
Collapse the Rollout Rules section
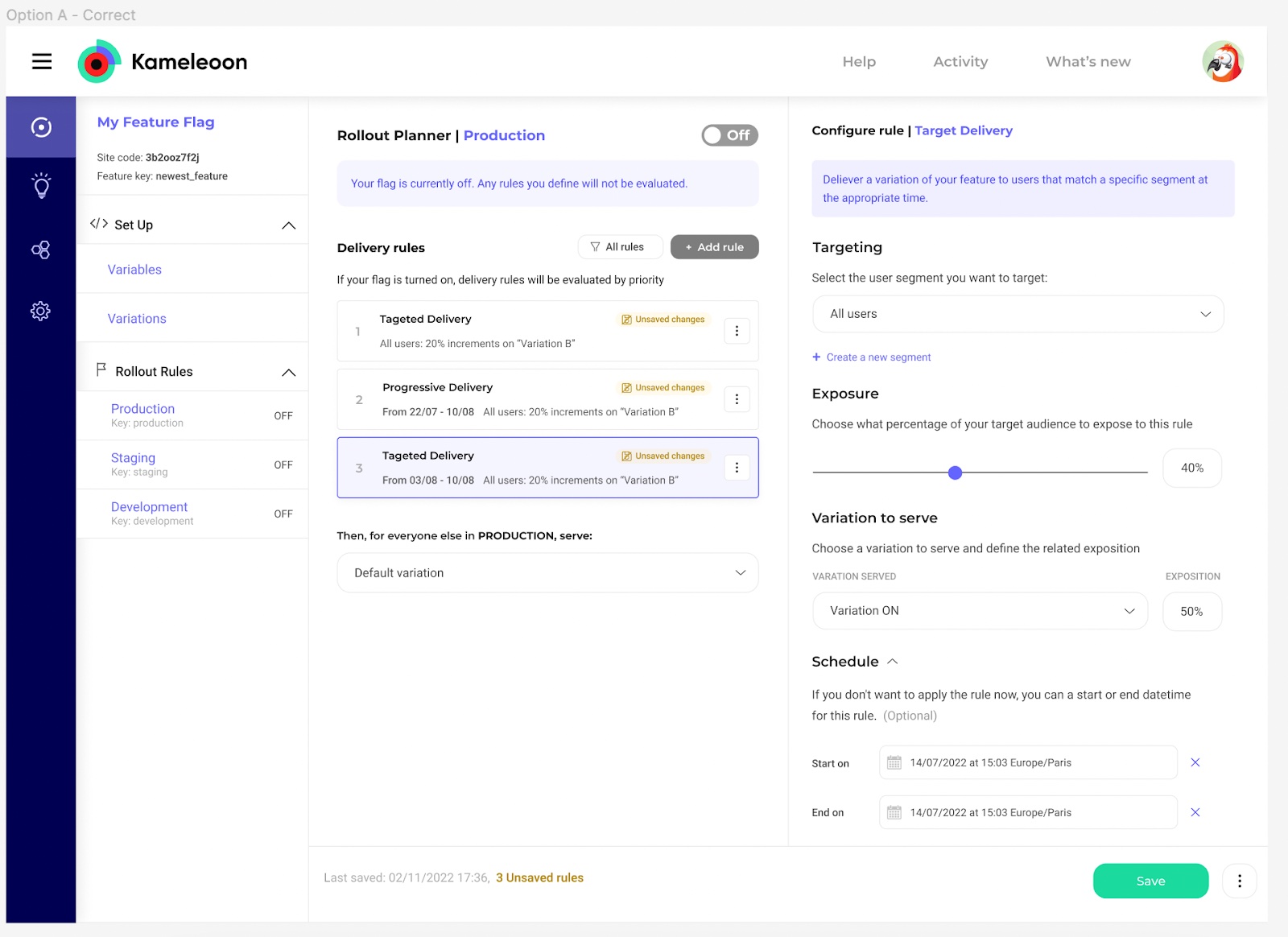[x=288, y=373]
